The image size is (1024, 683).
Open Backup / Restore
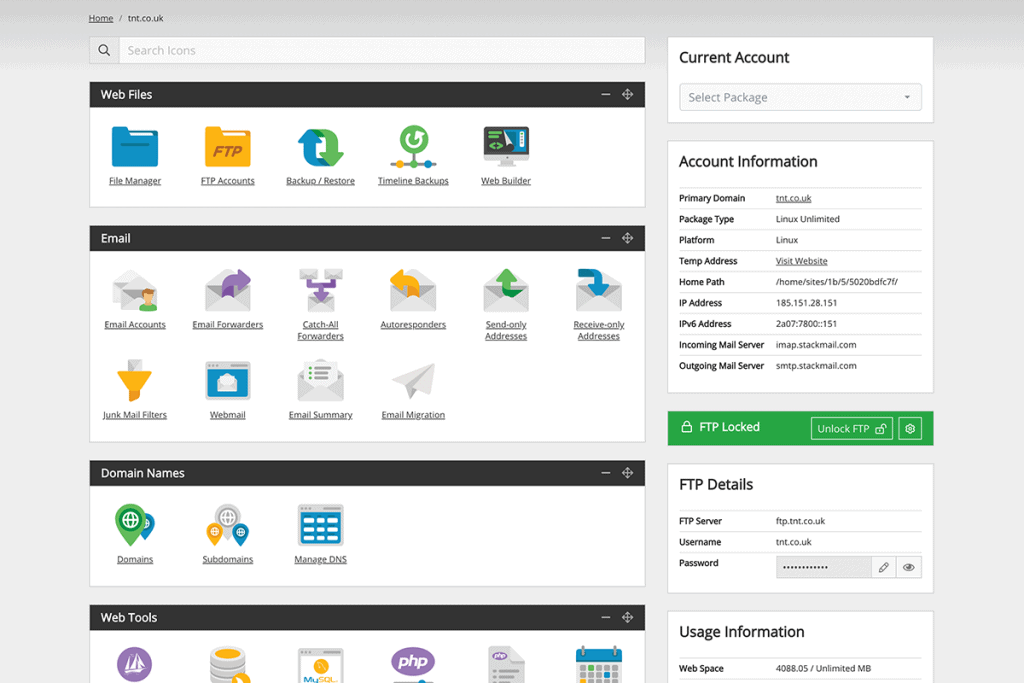click(320, 150)
